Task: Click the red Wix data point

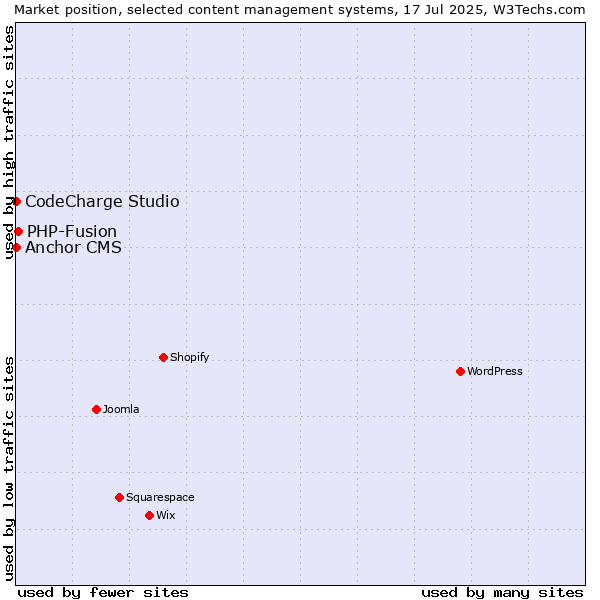Action: (150, 515)
